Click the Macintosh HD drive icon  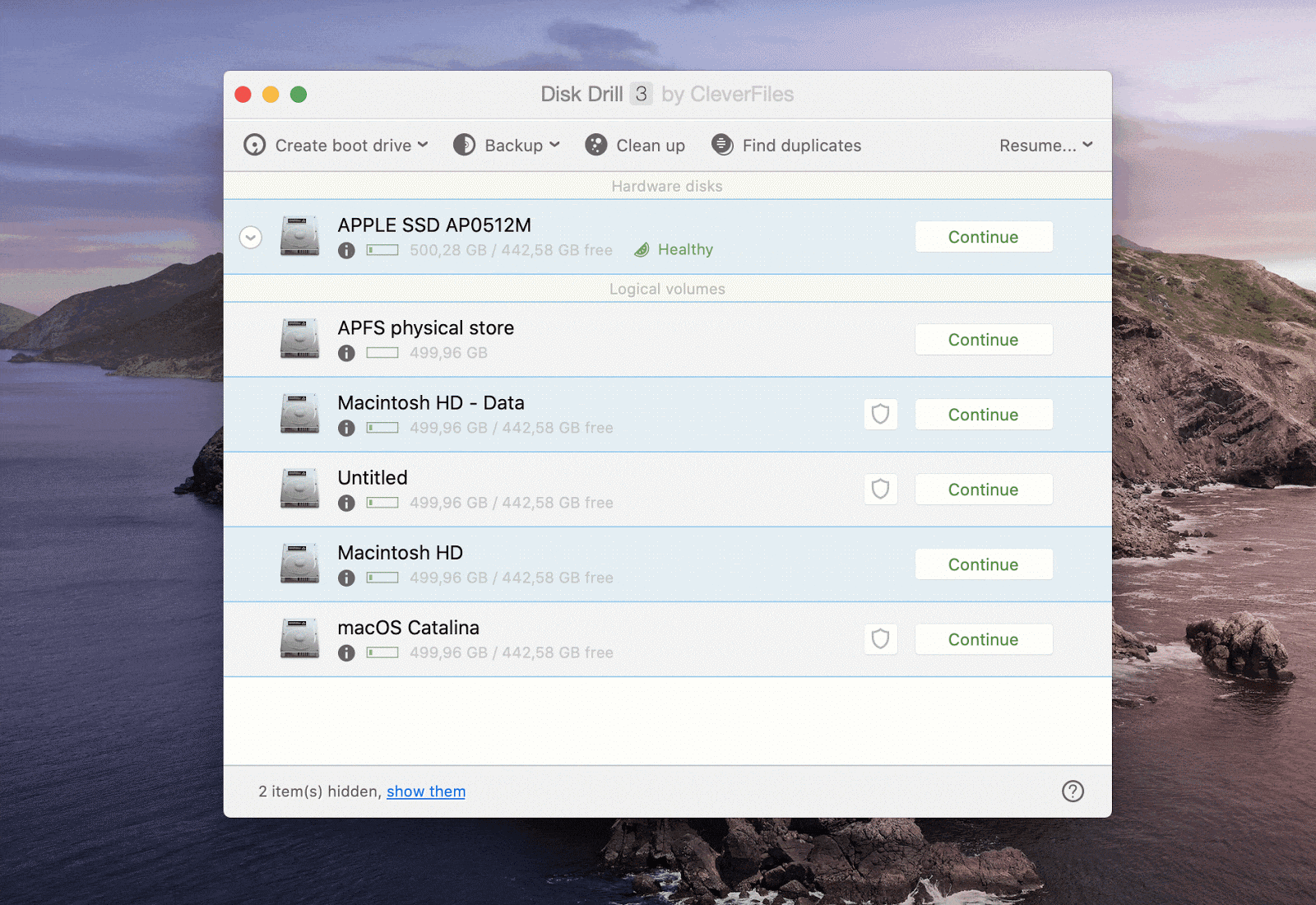(299, 564)
